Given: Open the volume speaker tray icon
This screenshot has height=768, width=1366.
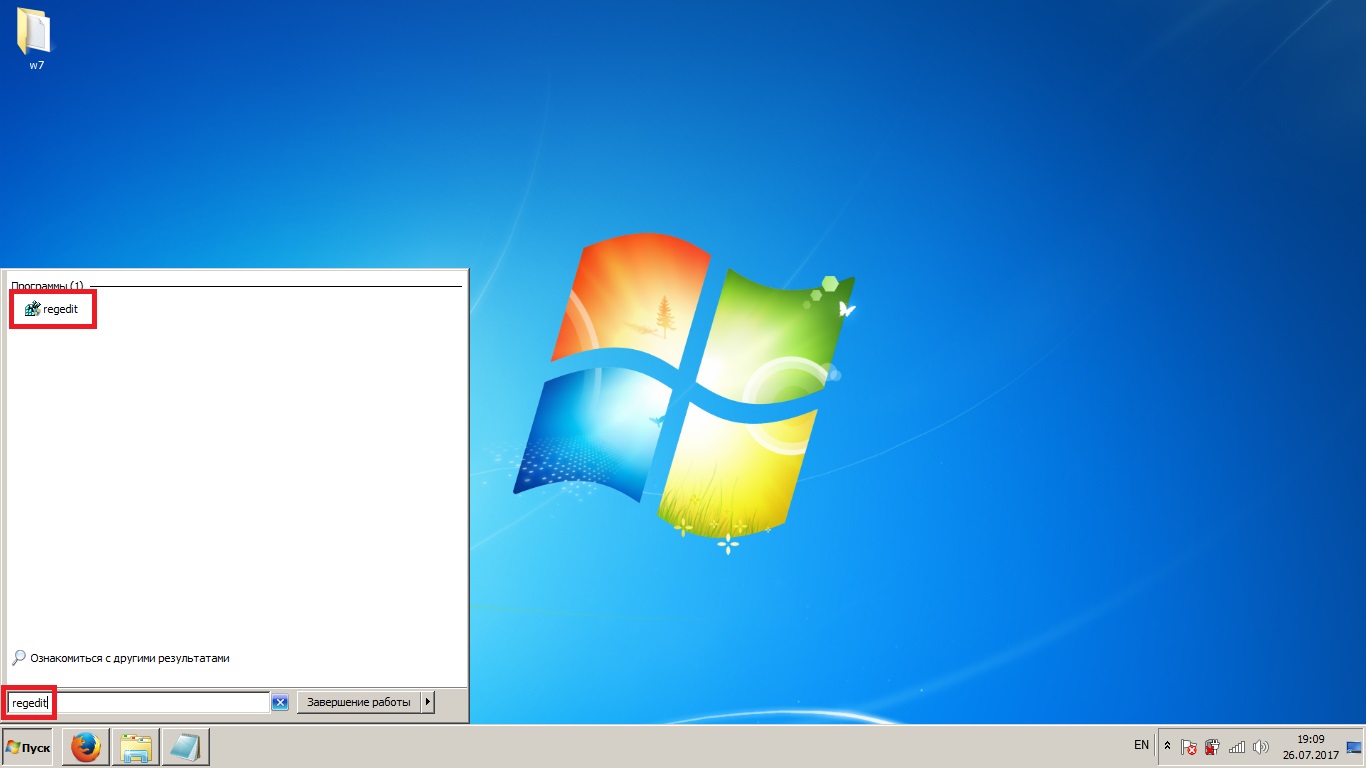Looking at the screenshot, I should (1260, 746).
